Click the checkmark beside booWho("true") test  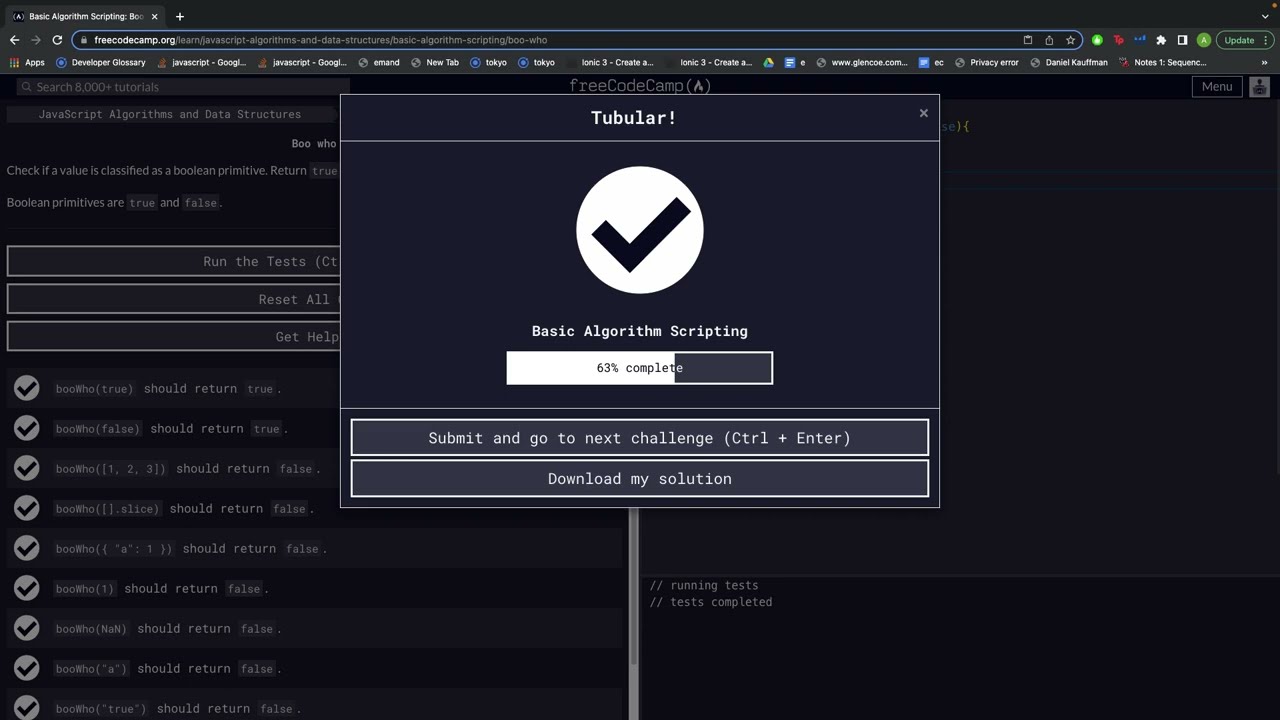[x=27, y=707]
